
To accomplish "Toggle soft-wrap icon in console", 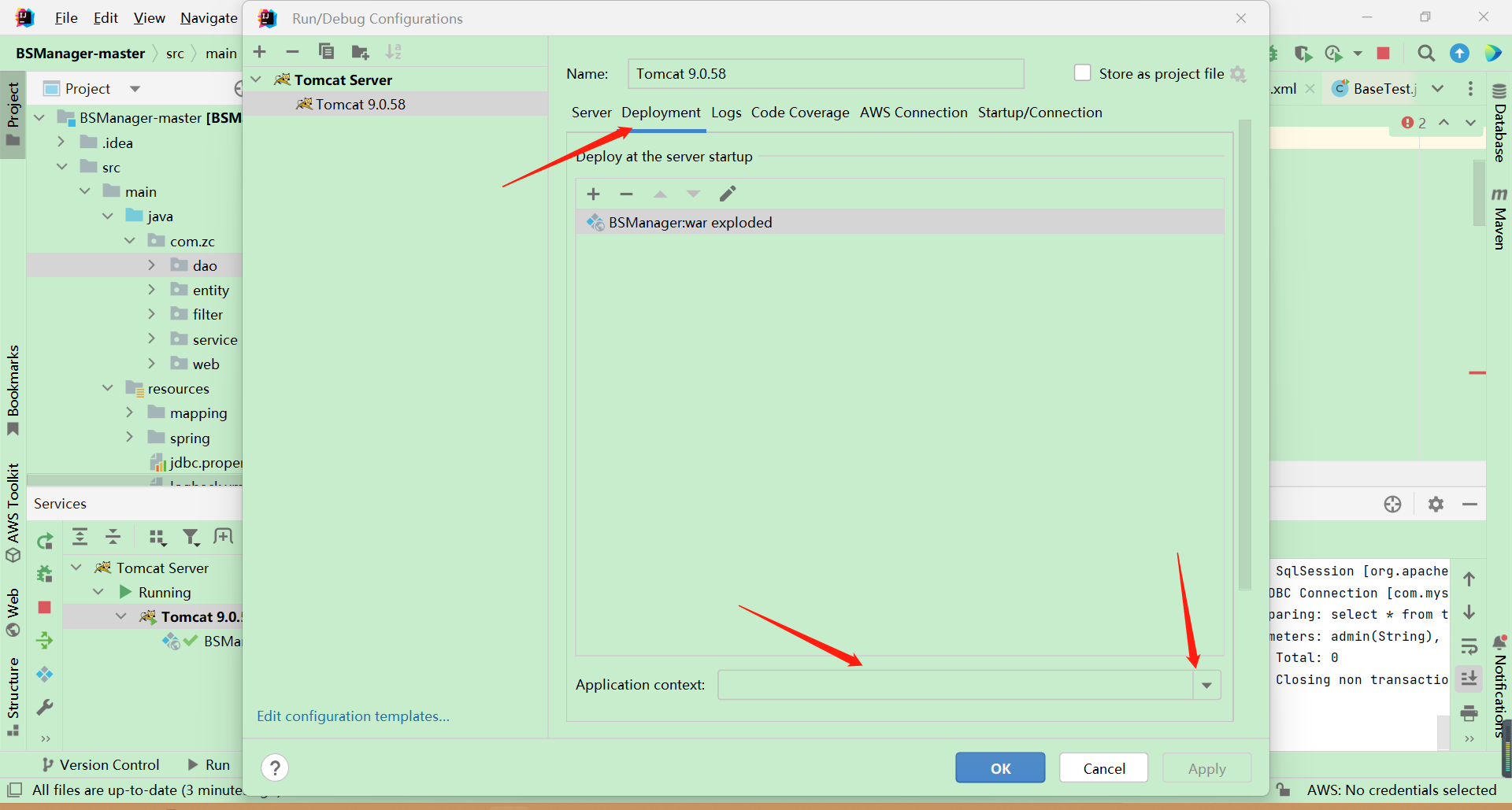I will 1469,646.
